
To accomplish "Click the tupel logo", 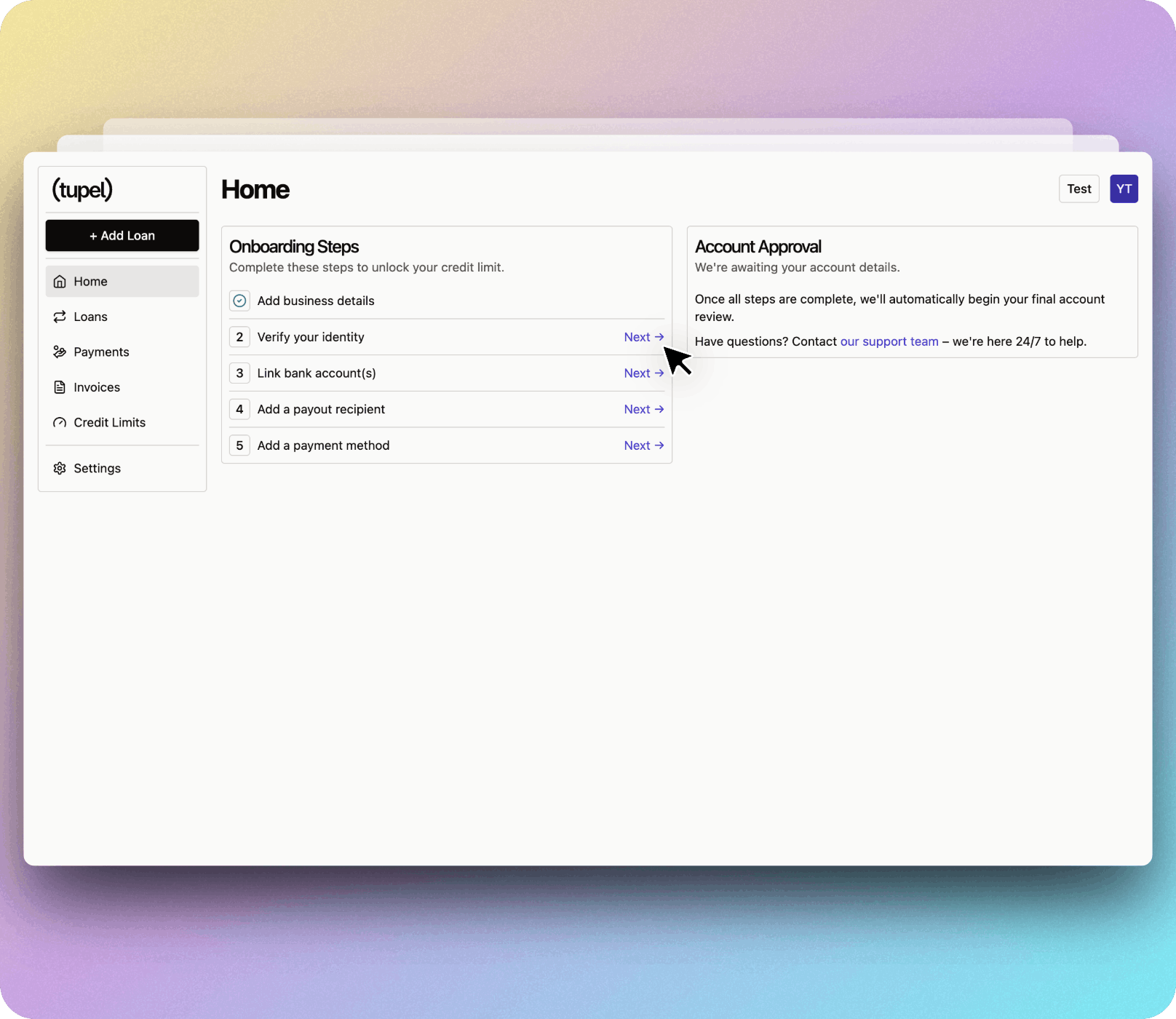I will (x=82, y=189).
